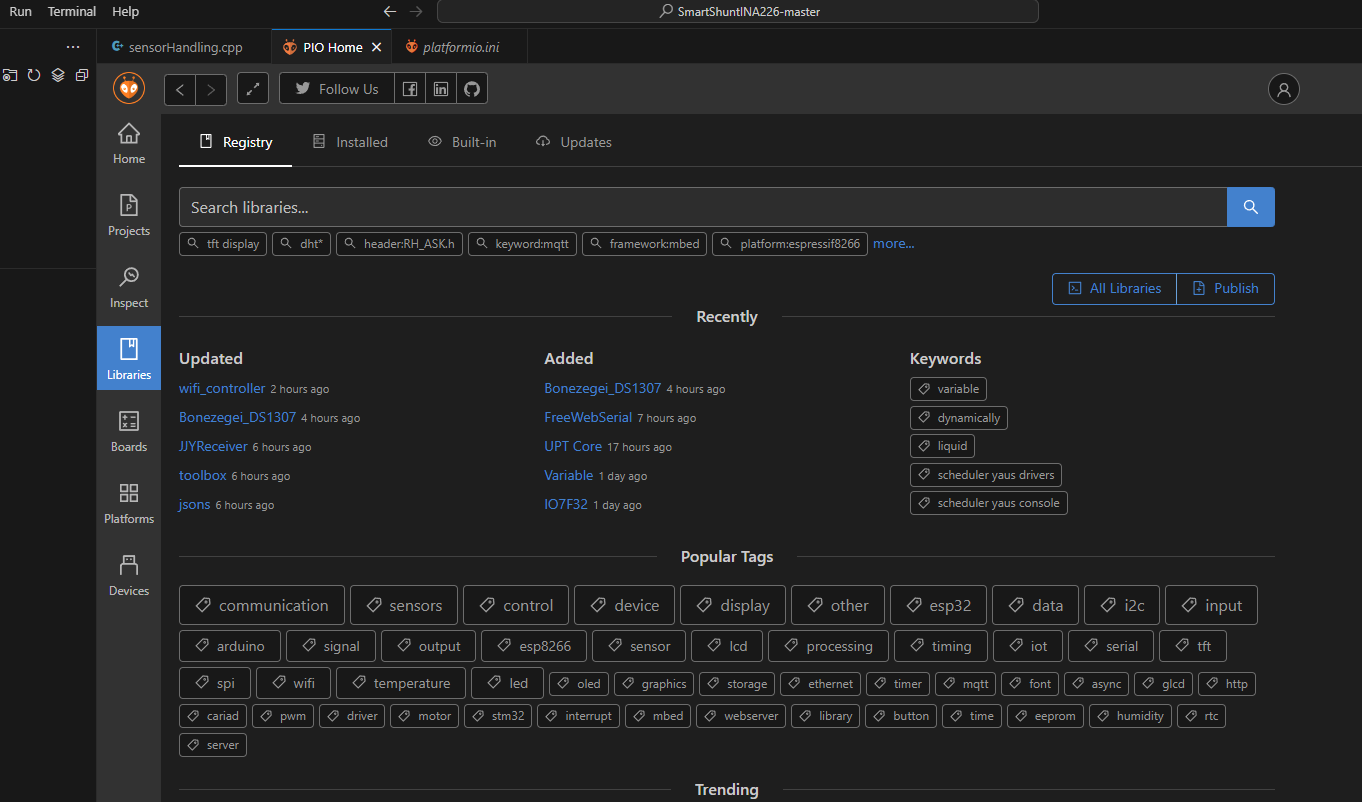Screen dimensions: 1362x802
Task: Close the PIO Home tab
Action: click(377, 47)
